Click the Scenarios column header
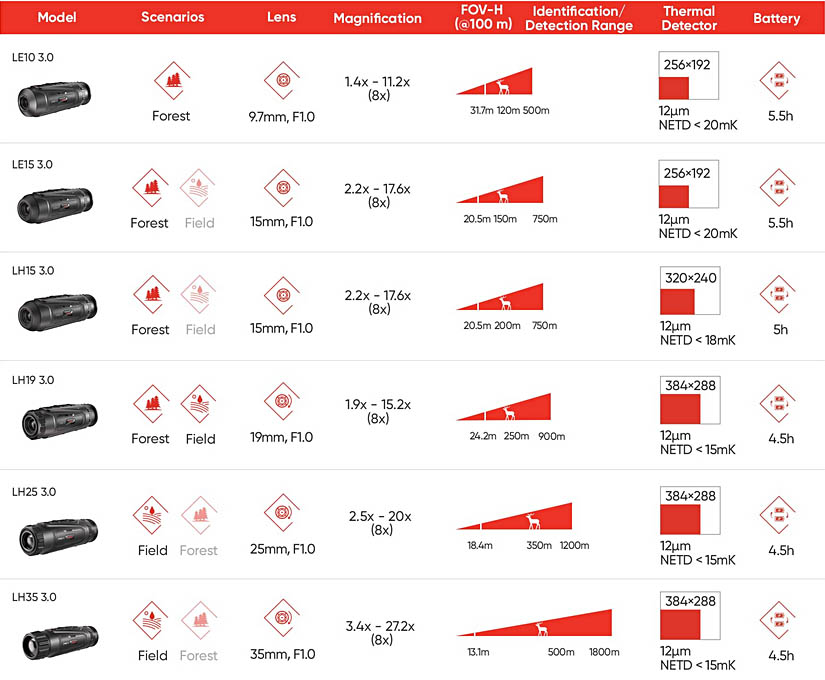Screen dimensions: 825x680 [172, 18]
